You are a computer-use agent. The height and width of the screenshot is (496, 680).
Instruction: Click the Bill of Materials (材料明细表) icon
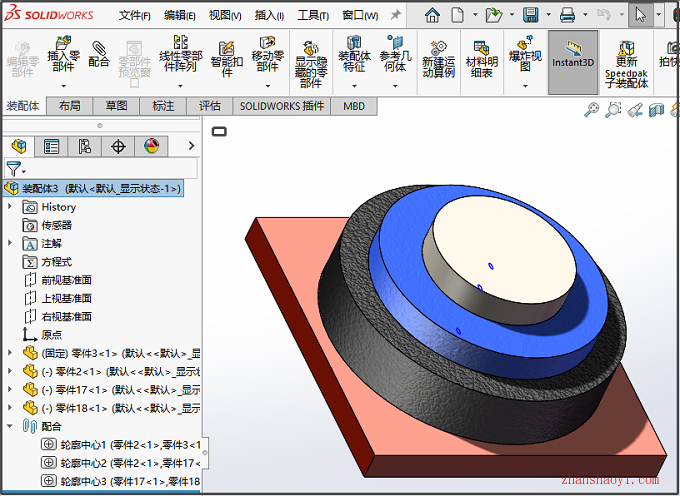click(481, 59)
